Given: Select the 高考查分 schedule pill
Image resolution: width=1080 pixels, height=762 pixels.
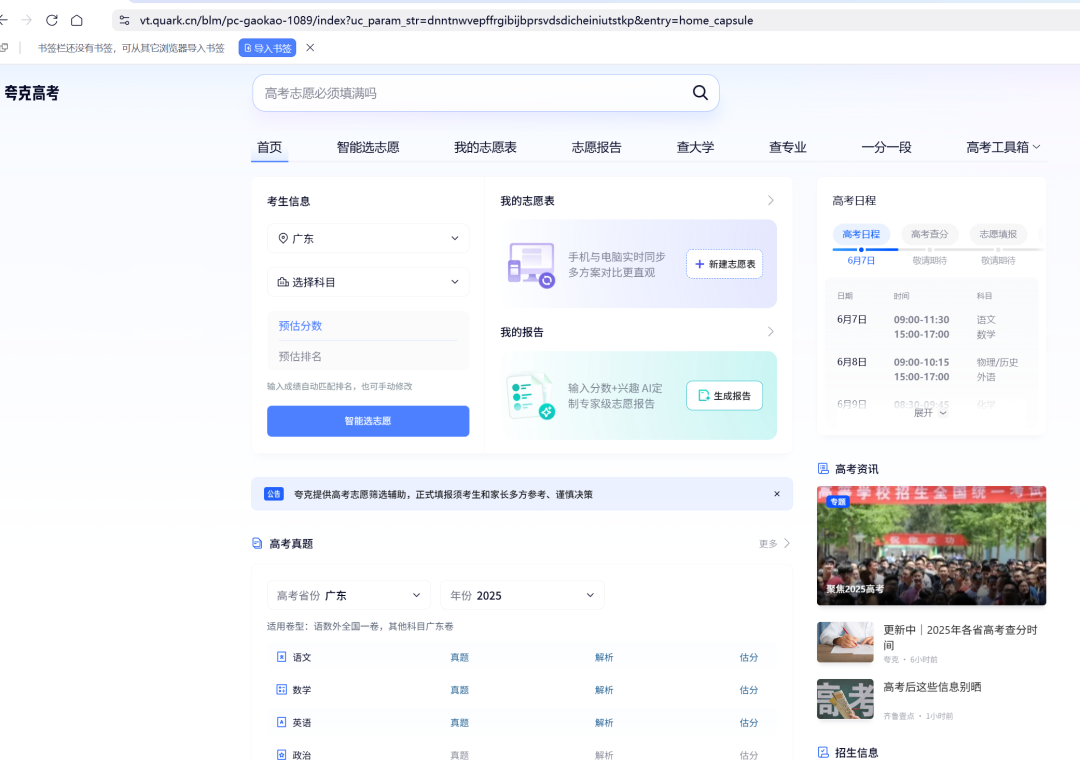Looking at the screenshot, I should [x=929, y=234].
